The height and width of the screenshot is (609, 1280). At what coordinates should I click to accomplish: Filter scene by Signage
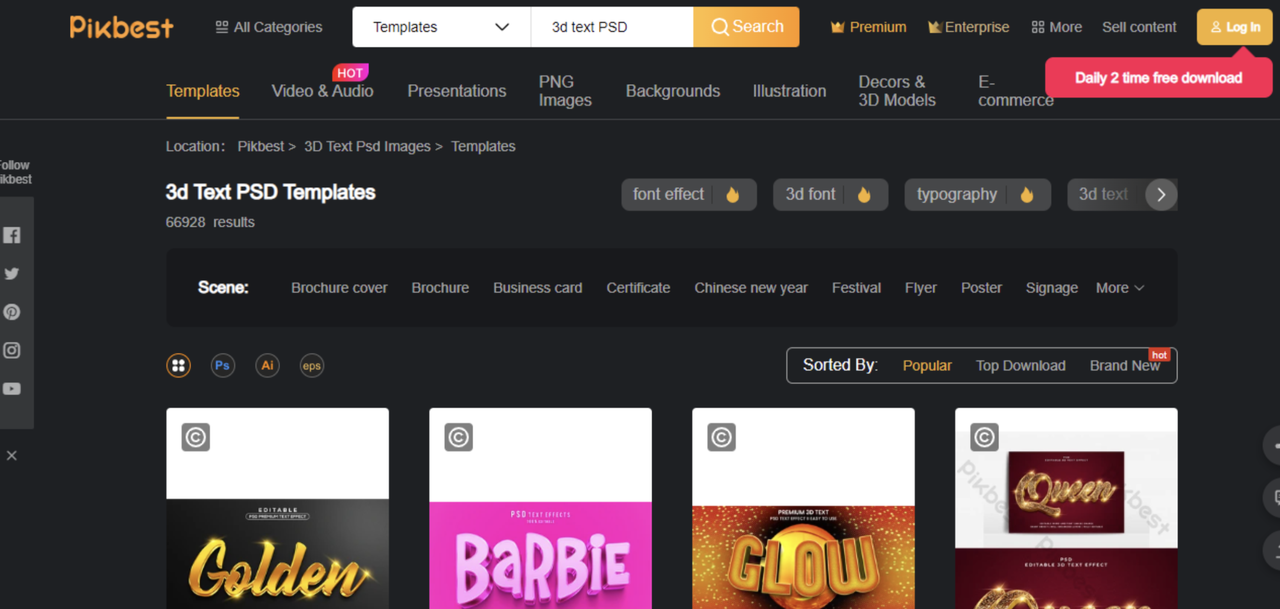1052,288
